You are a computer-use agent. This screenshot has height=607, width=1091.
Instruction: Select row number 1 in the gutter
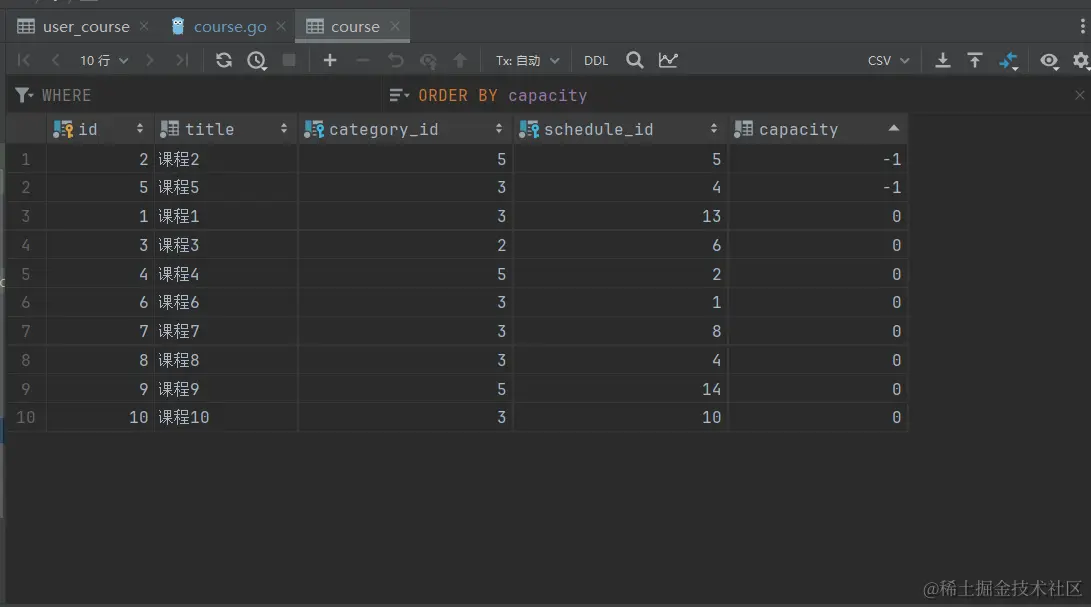26,159
